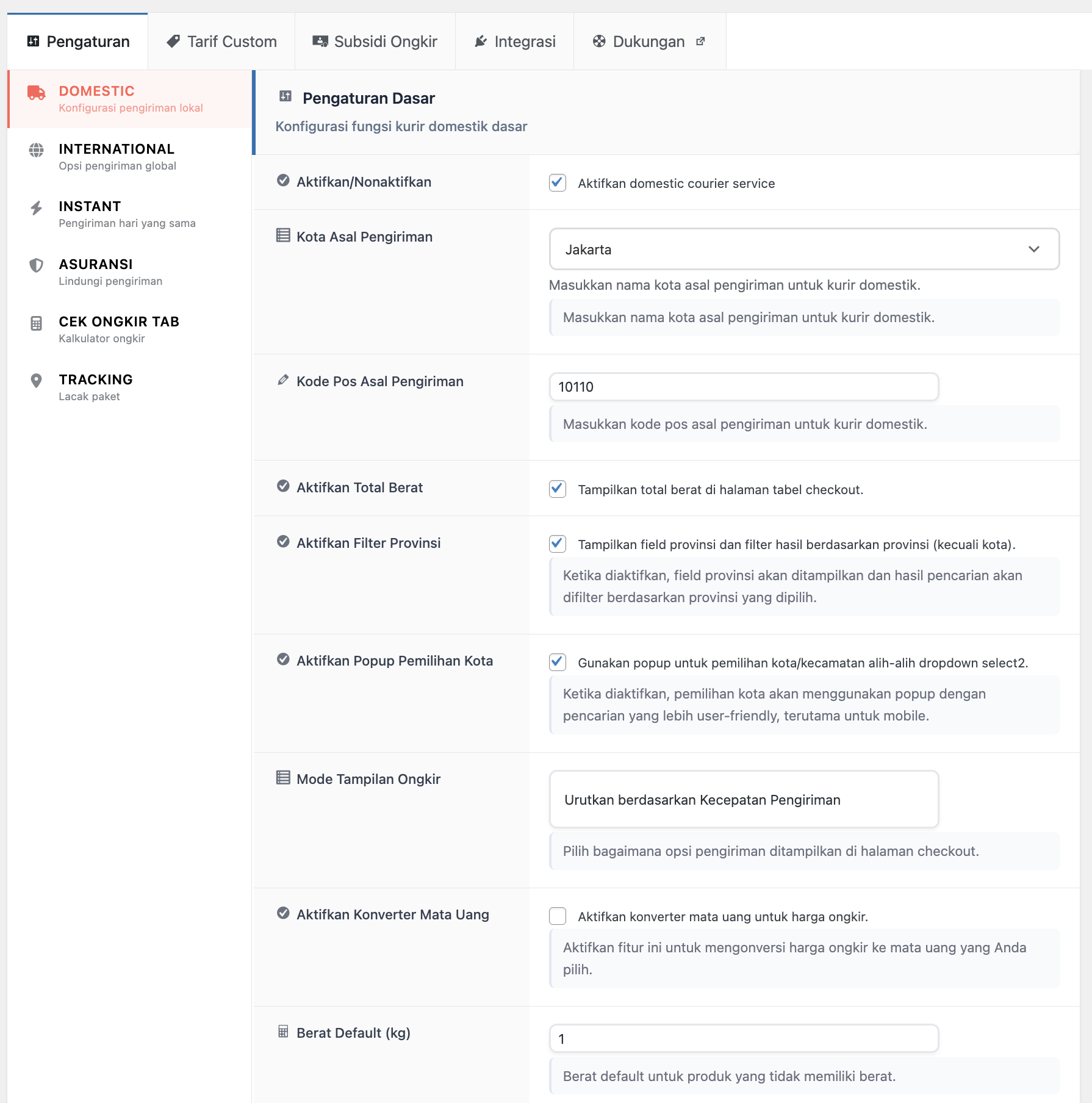Click the ASURANSI shield icon

[37, 265]
